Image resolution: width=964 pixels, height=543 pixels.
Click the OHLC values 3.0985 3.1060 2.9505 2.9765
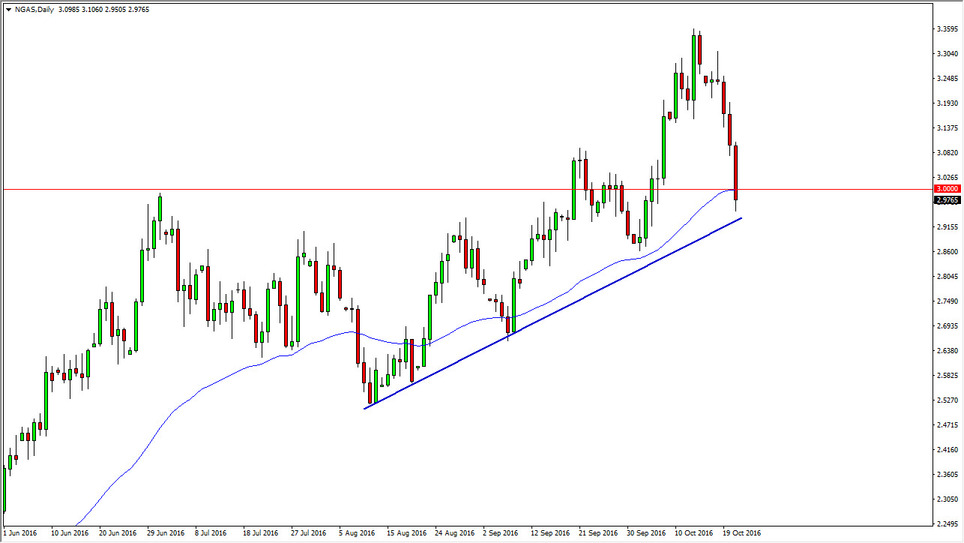tap(104, 10)
